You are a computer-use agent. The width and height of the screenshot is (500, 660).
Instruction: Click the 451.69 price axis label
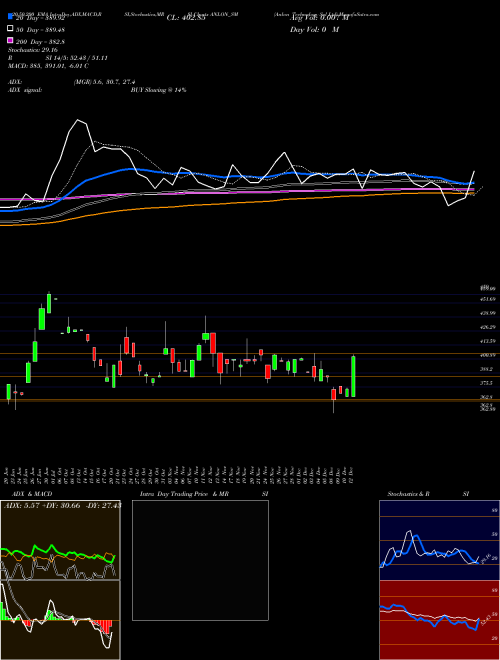point(488,299)
